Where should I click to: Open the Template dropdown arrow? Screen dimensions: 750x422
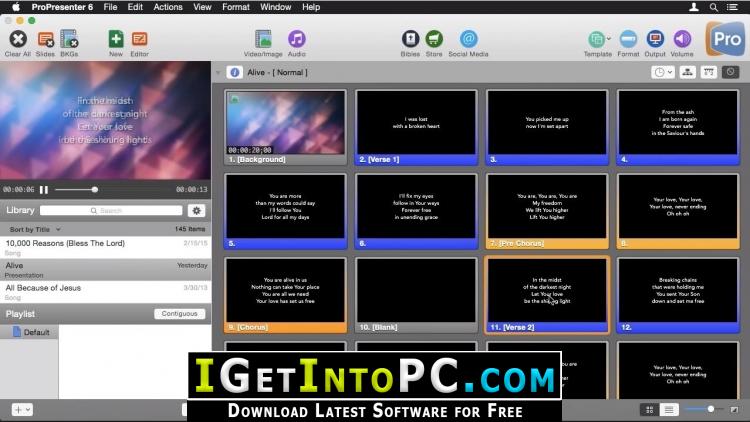(608, 38)
